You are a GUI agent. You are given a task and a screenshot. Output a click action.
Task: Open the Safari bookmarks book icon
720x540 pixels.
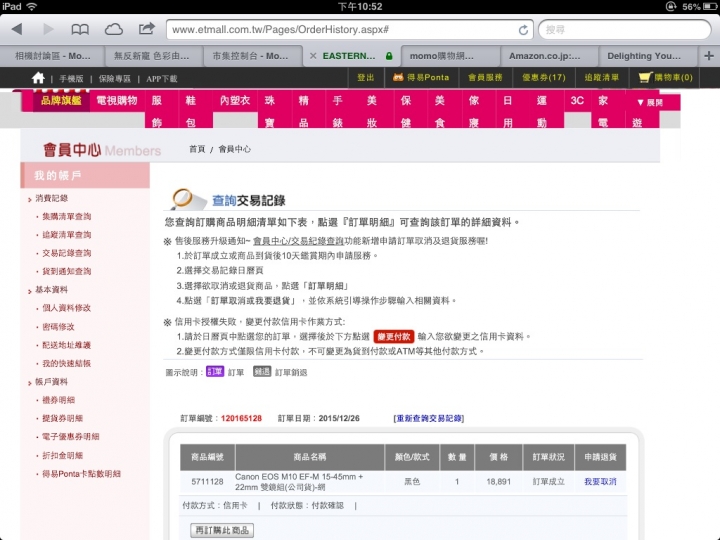point(81,29)
